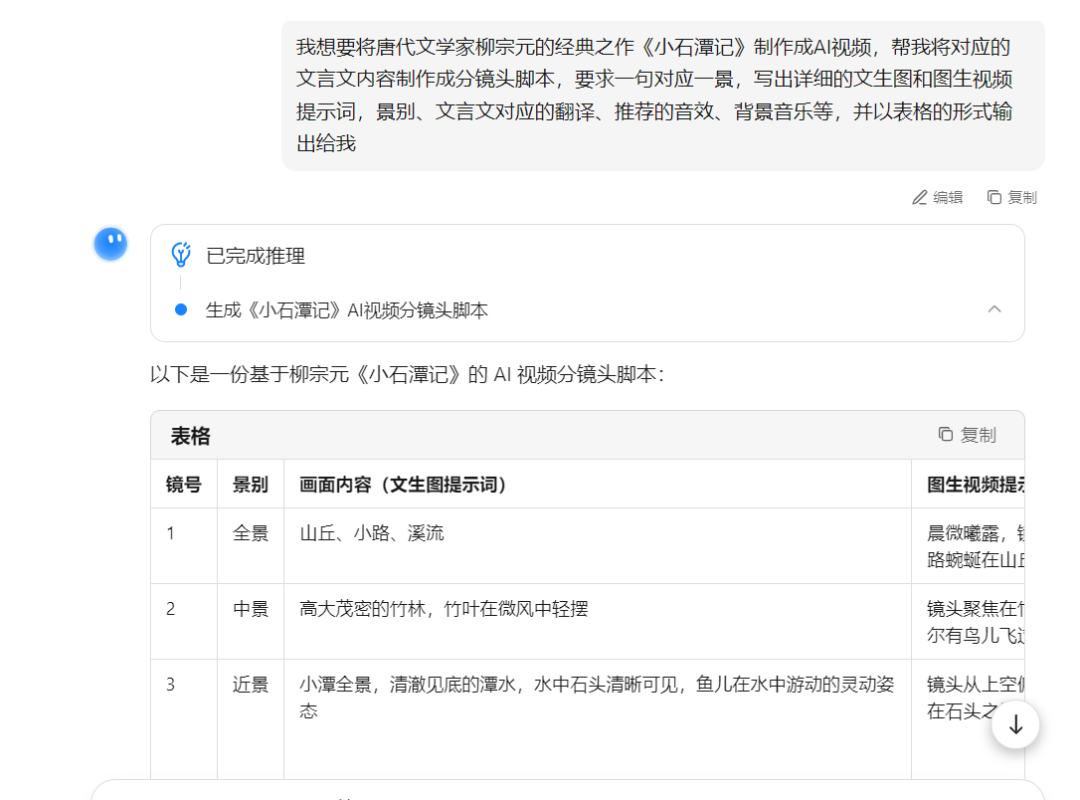Click the 高大茂密的竹林 prompt cell
Viewport: 1080px width, 800px height.
443,609
